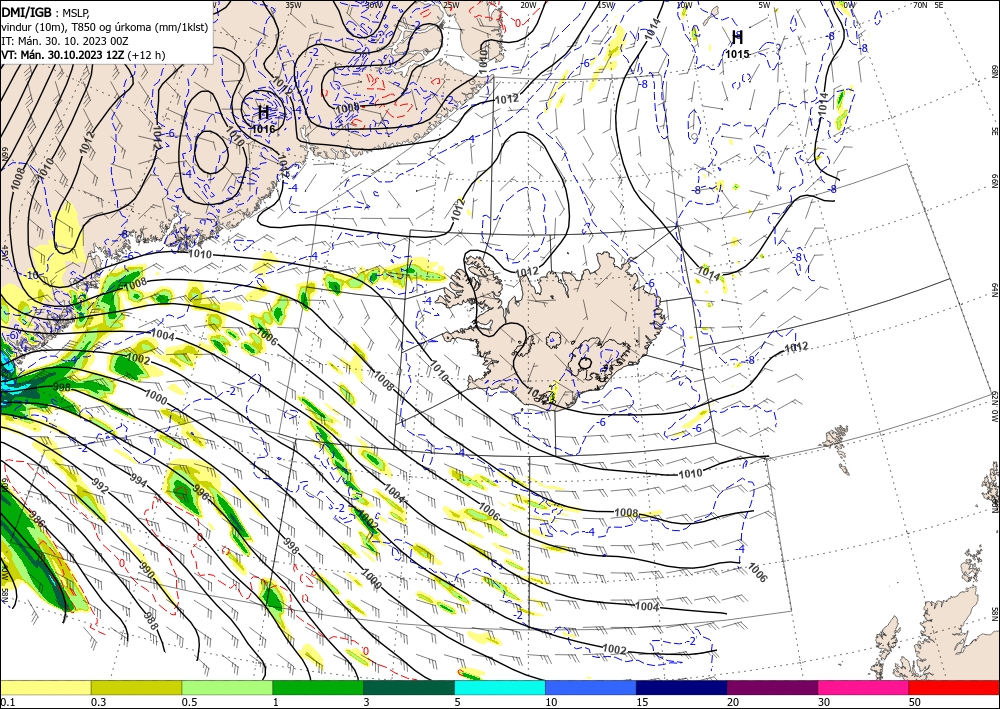The width and height of the screenshot is (1000, 709).
Task: Click the legend value 5
Action: click(x=458, y=702)
